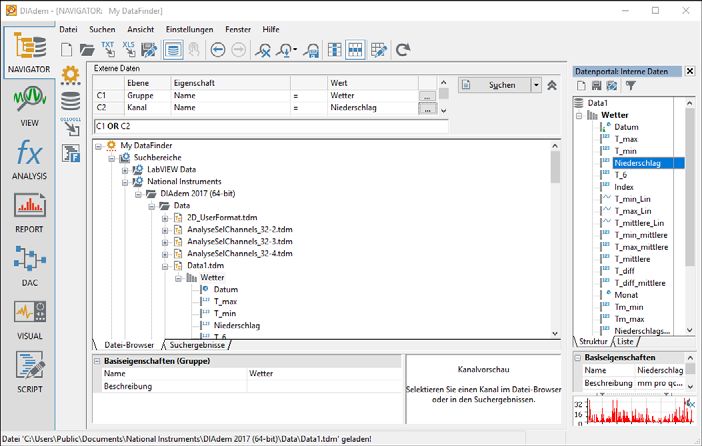Expand the 2D_UserFormat.tdm file node
This screenshot has height=446, width=702.
(165, 218)
